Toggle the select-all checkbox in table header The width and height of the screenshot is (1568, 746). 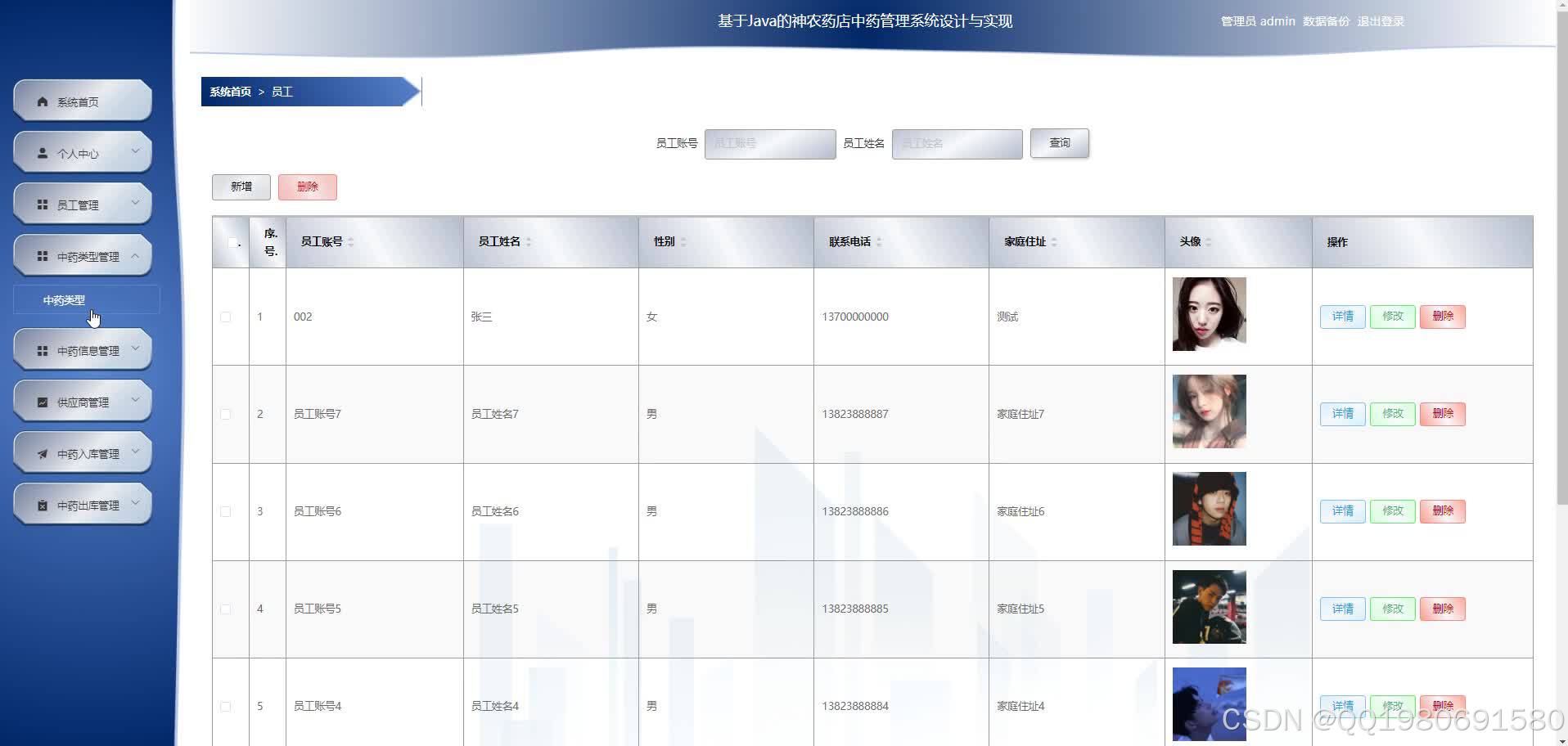click(232, 242)
